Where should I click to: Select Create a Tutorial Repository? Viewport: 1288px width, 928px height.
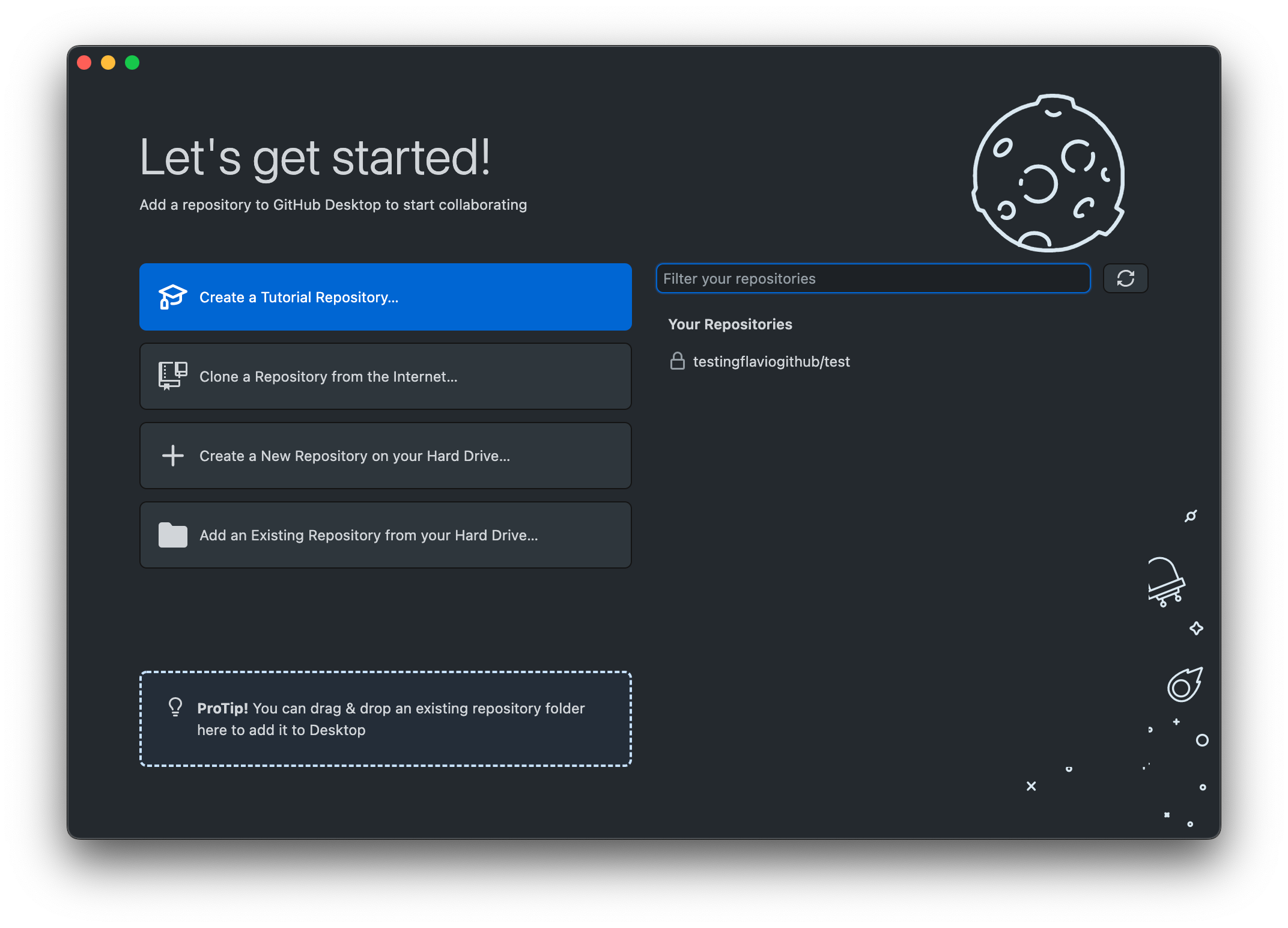(385, 296)
